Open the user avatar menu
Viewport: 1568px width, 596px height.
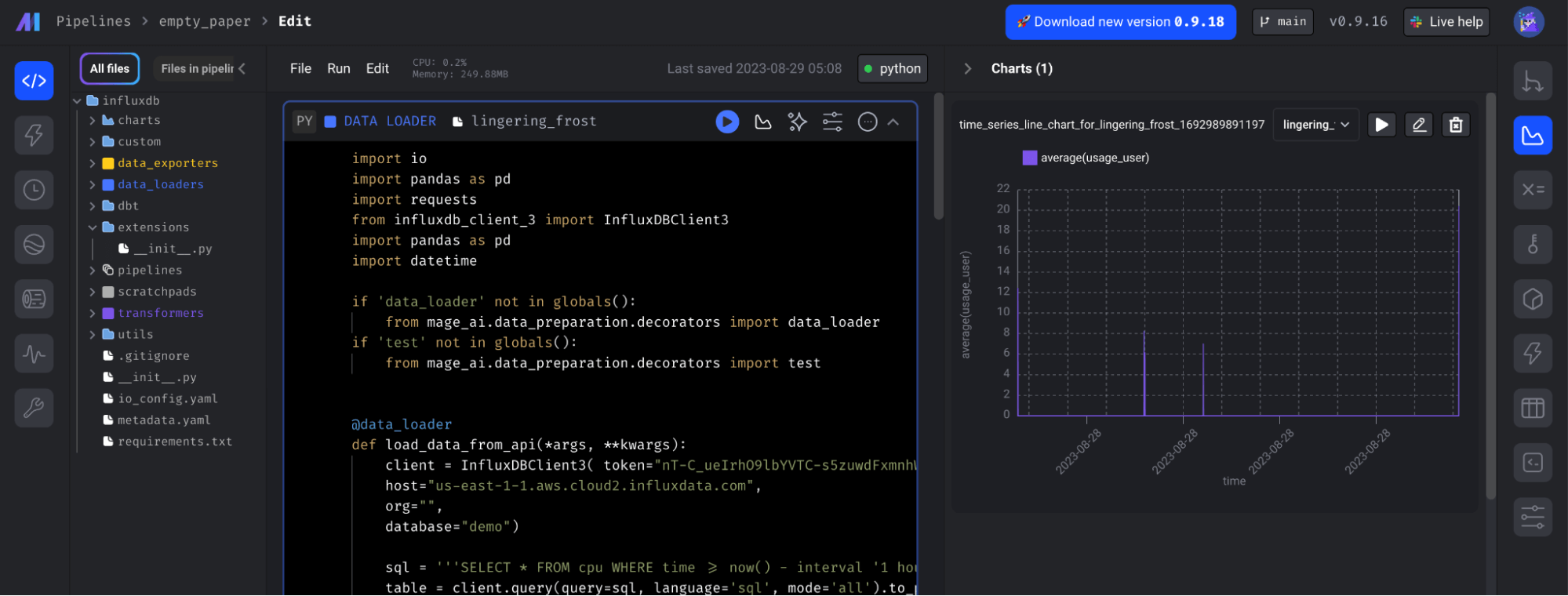coord(1528,22)
